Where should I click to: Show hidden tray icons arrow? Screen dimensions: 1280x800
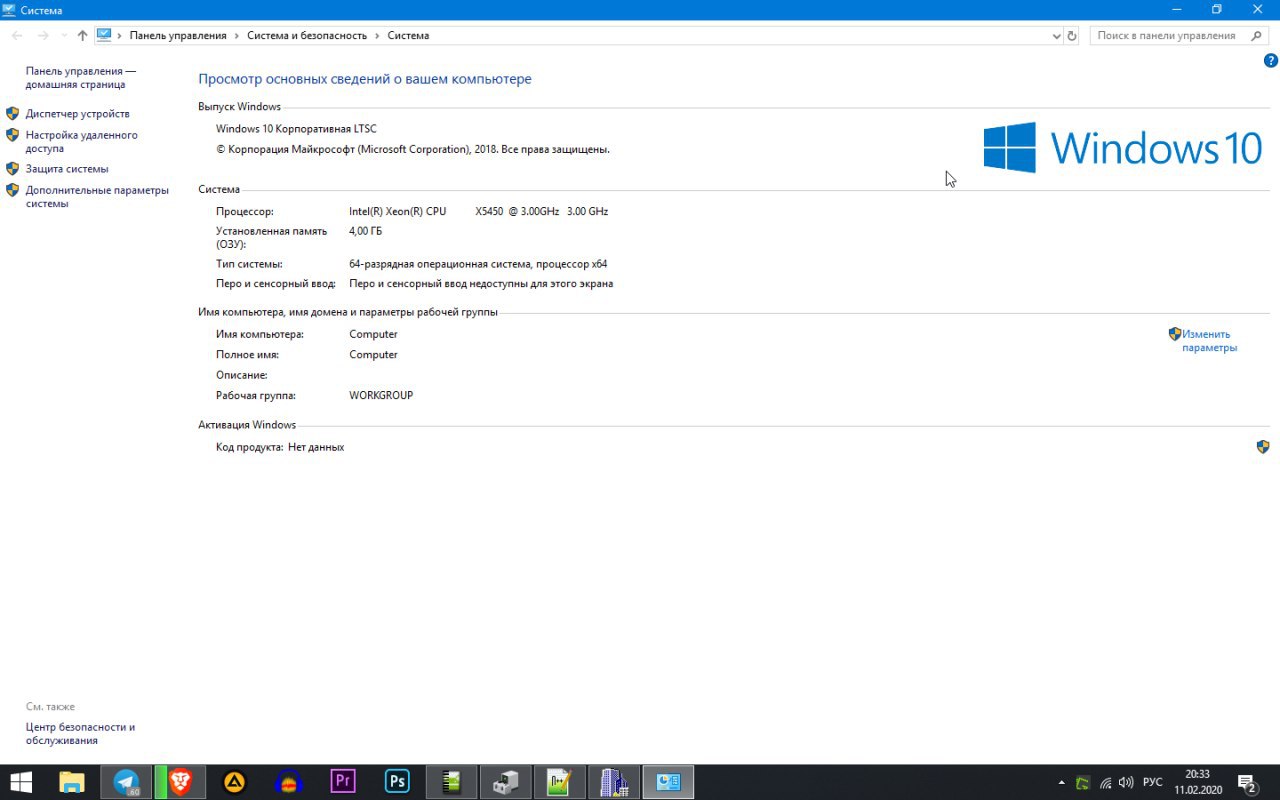click(1062, 782)
